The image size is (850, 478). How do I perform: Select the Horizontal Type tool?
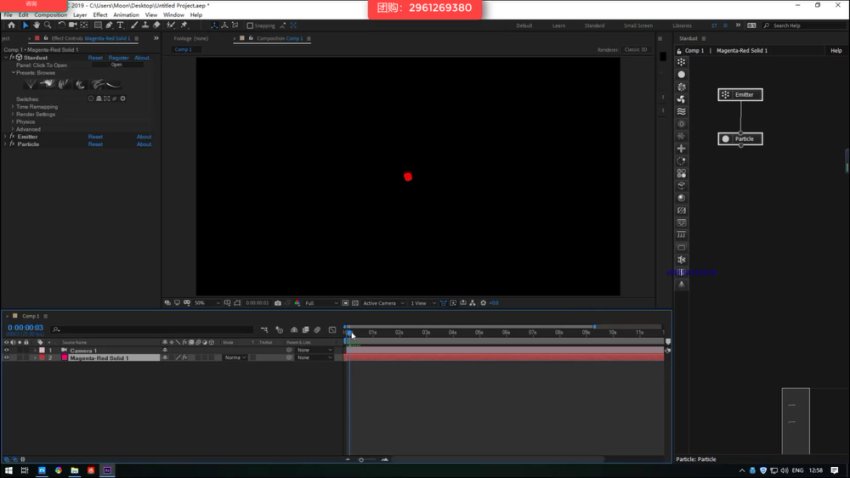click(119, 25)
